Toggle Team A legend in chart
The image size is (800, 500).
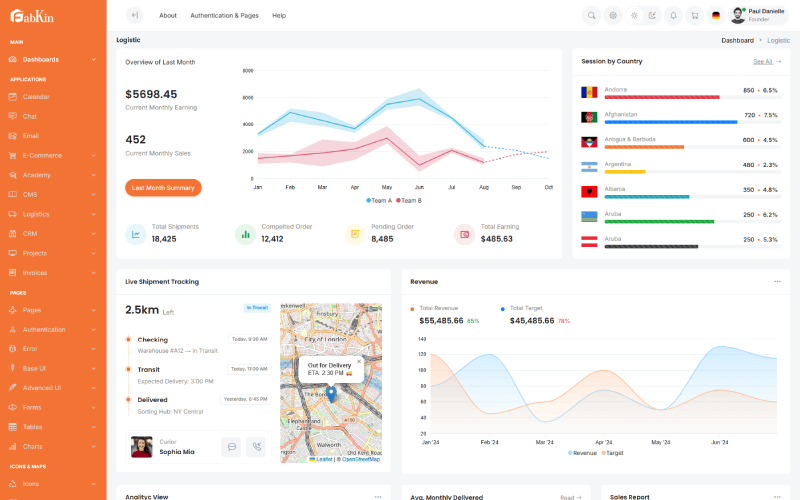point(379,201)
